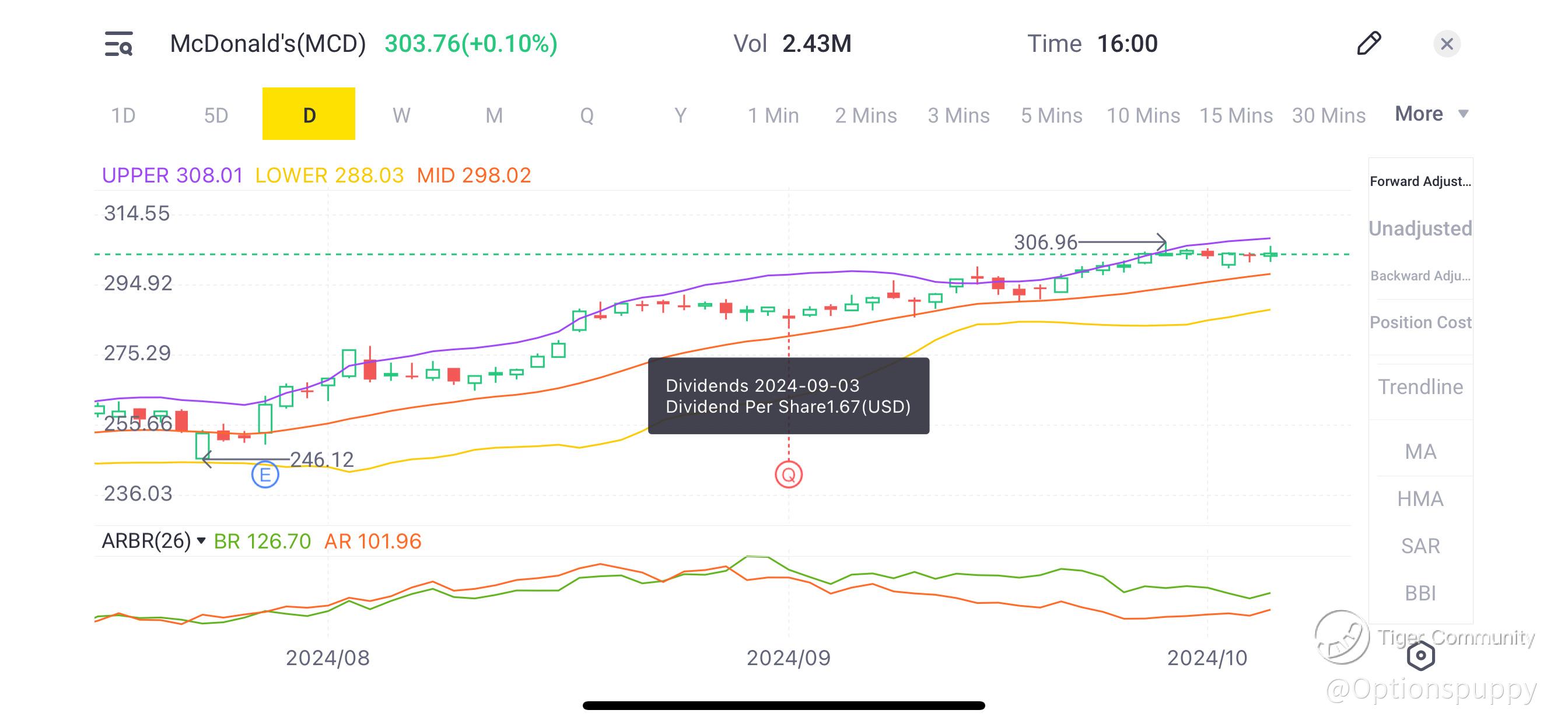
Task: Close the chart with the X icon
Action: 1447,44
